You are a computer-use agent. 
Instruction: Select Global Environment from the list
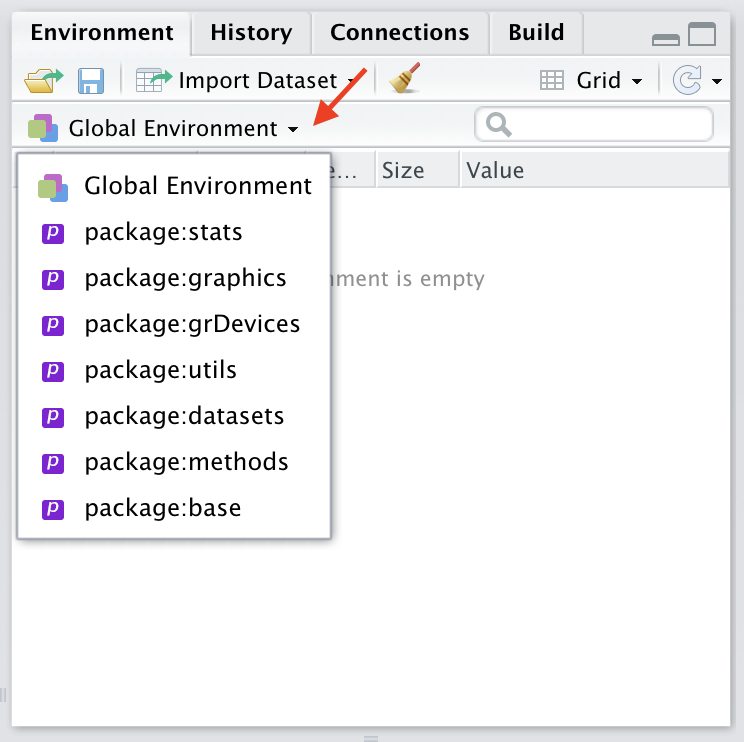tap(197, 186)
